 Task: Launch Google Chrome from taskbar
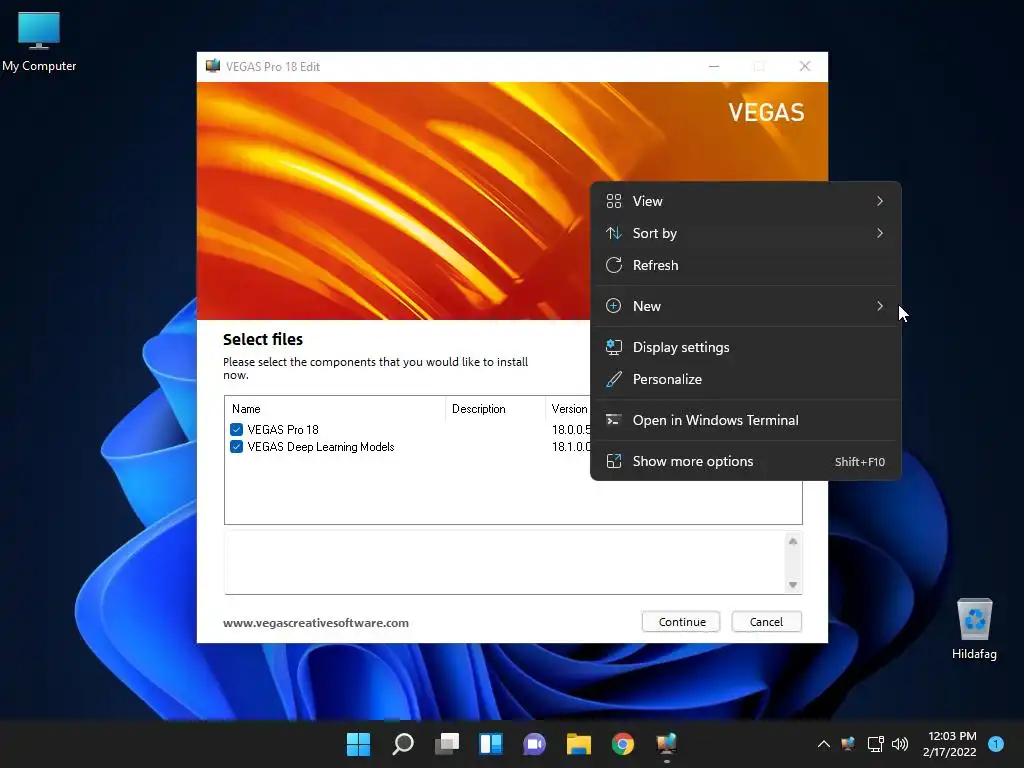tap(622, 744)
